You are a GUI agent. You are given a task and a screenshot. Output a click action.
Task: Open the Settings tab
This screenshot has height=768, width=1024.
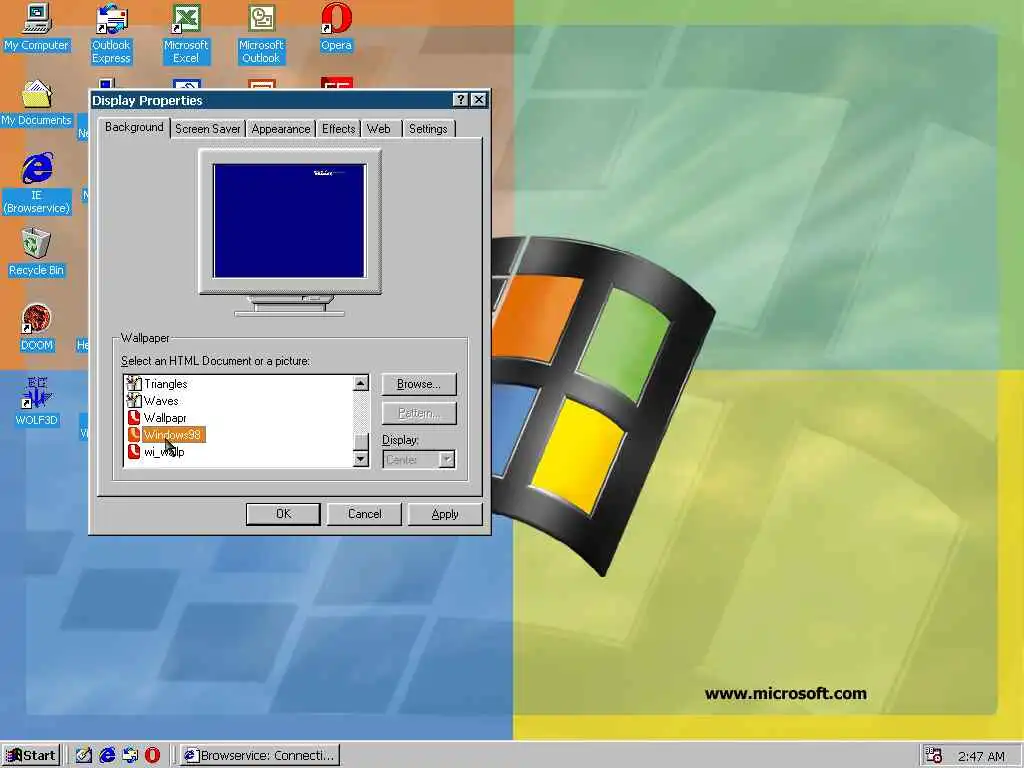point(428,129)
